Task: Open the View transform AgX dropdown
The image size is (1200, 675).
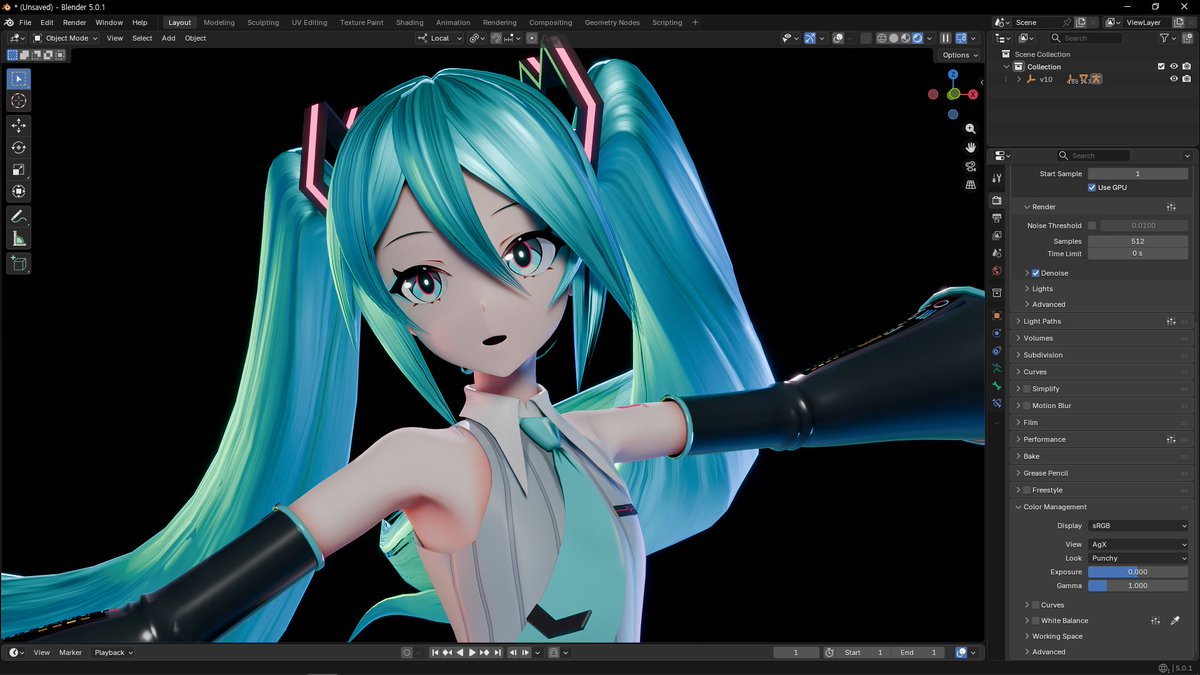Action: pos(1138,544)
